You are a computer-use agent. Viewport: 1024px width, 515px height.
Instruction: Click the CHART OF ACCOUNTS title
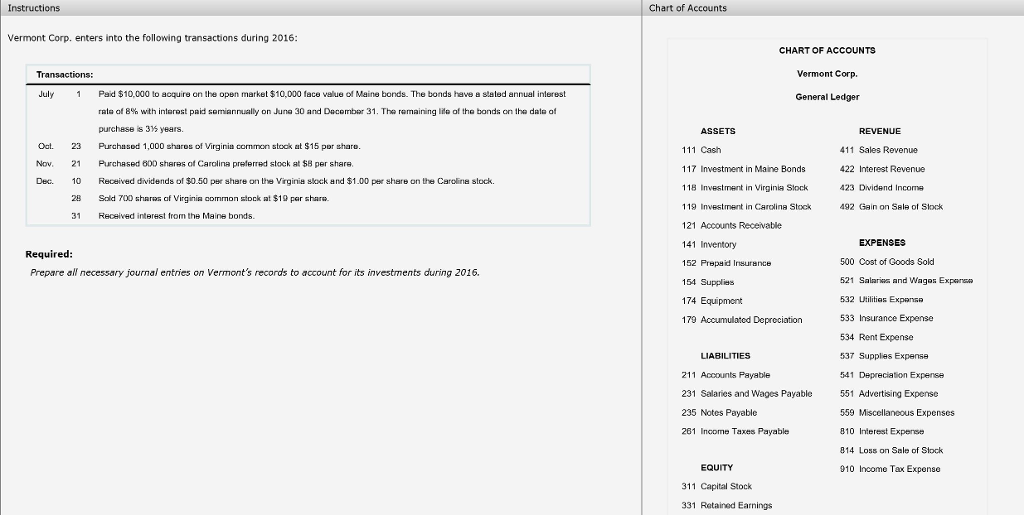[x=827, y=50]
